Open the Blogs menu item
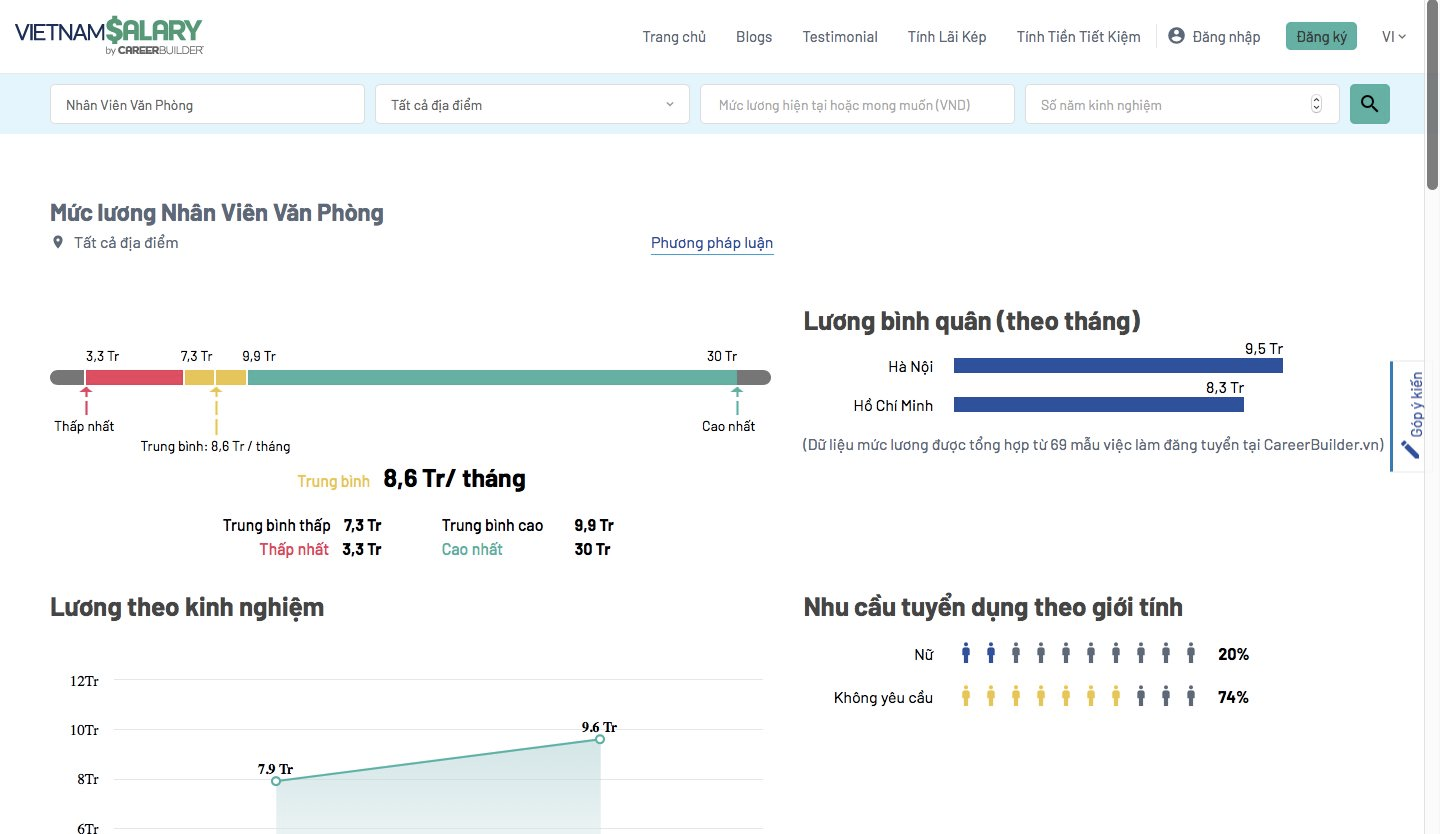The height and width of the screenshot is (834, 1440). click(x=754, y=36)
